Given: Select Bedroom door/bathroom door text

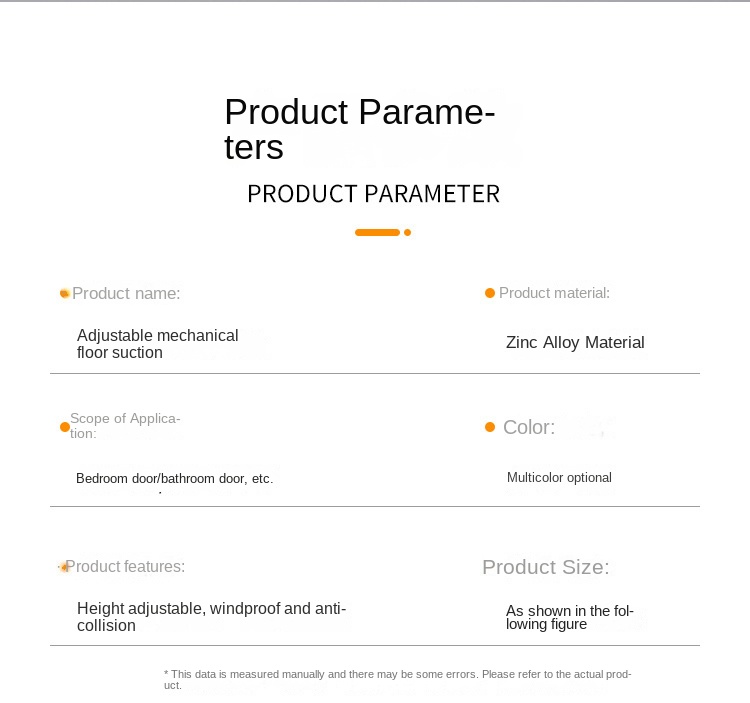Looking at the screenshot, I should (175, 478).
